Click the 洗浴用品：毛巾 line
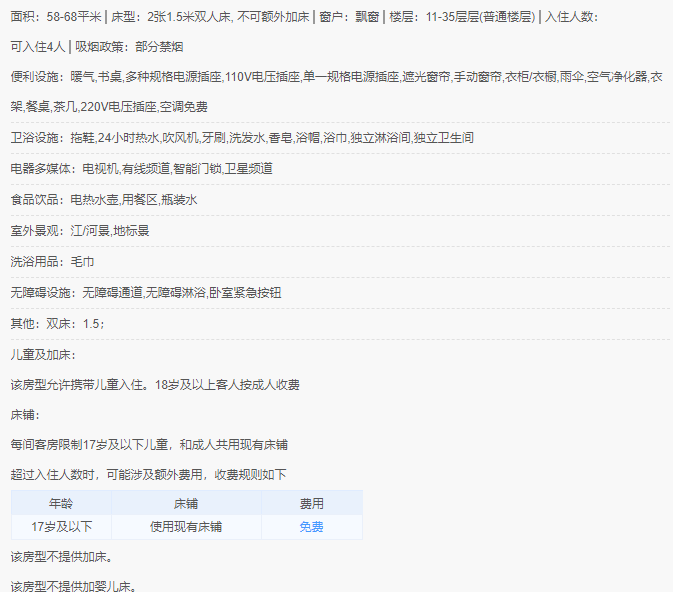 [52, 261]
